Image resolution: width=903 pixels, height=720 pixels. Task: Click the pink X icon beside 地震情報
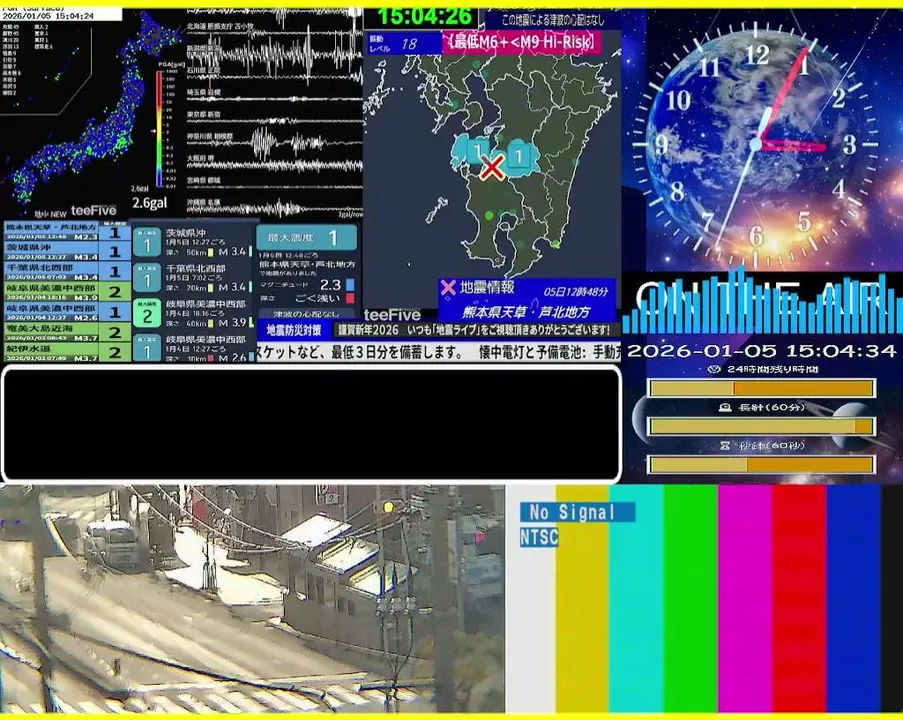pos(448,287)
